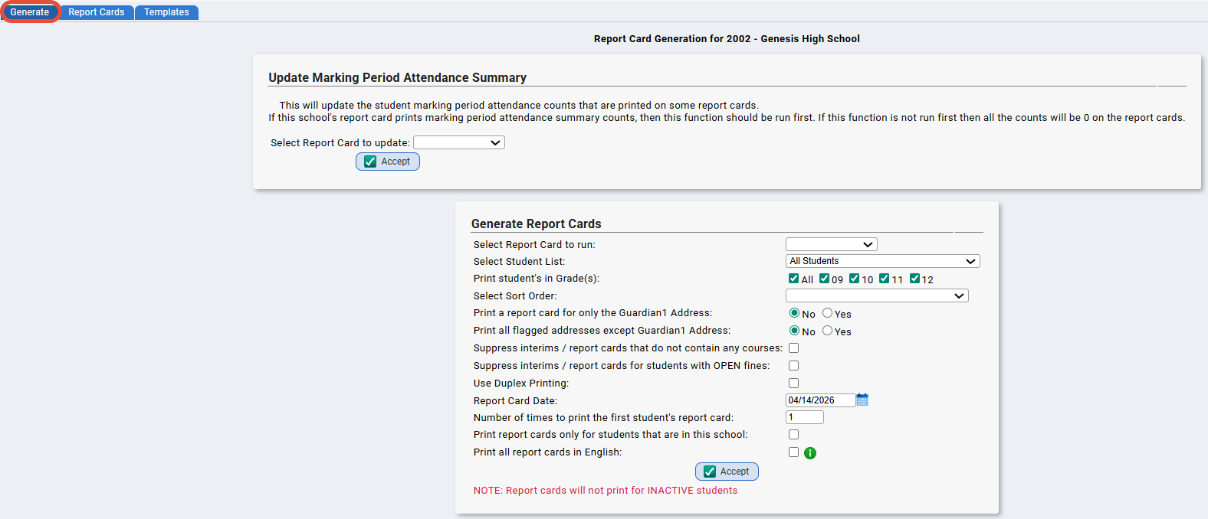The image size is (1208, 519).
Task: Uncheck the grade 10 checkbox
Action: point(854,279)
